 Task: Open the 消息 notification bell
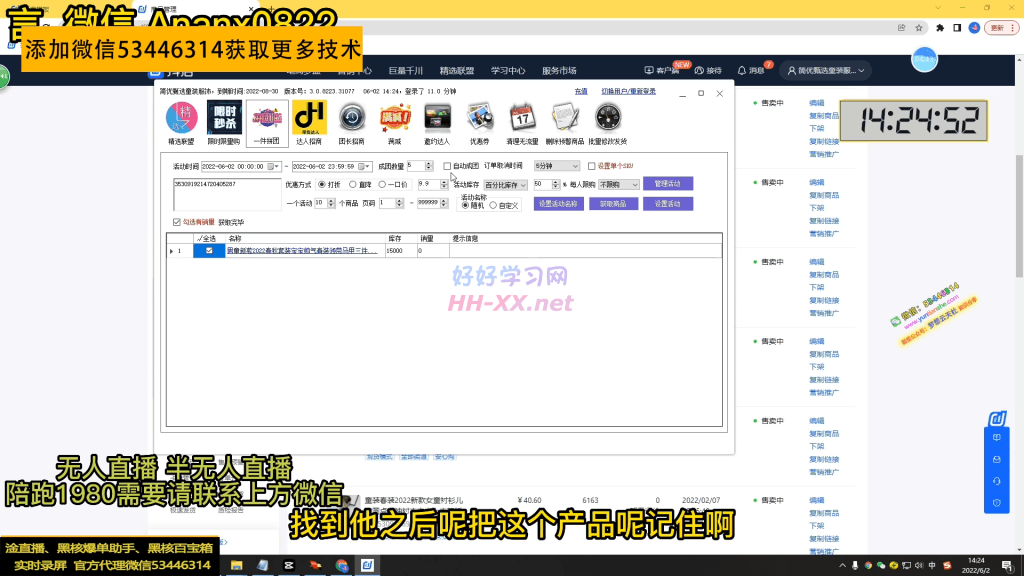click(751, 71)
